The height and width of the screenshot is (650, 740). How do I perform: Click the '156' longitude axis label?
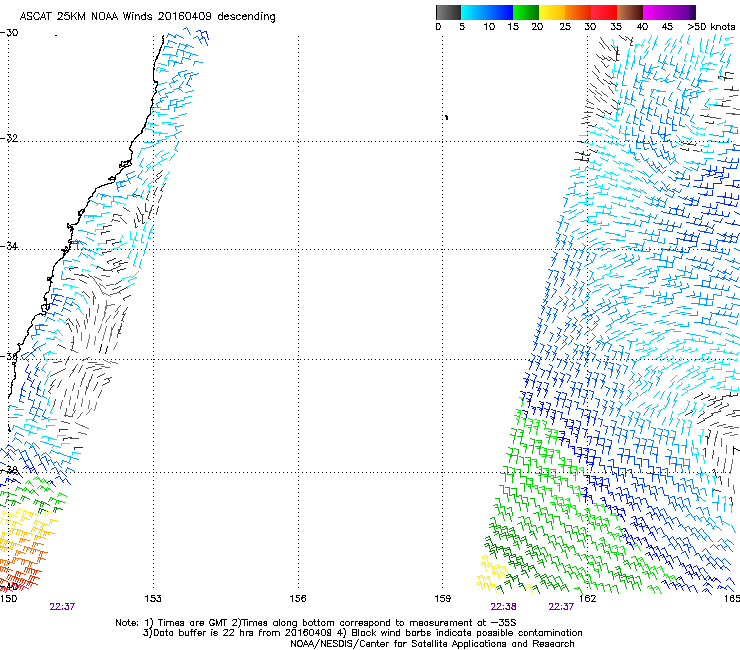298,599
